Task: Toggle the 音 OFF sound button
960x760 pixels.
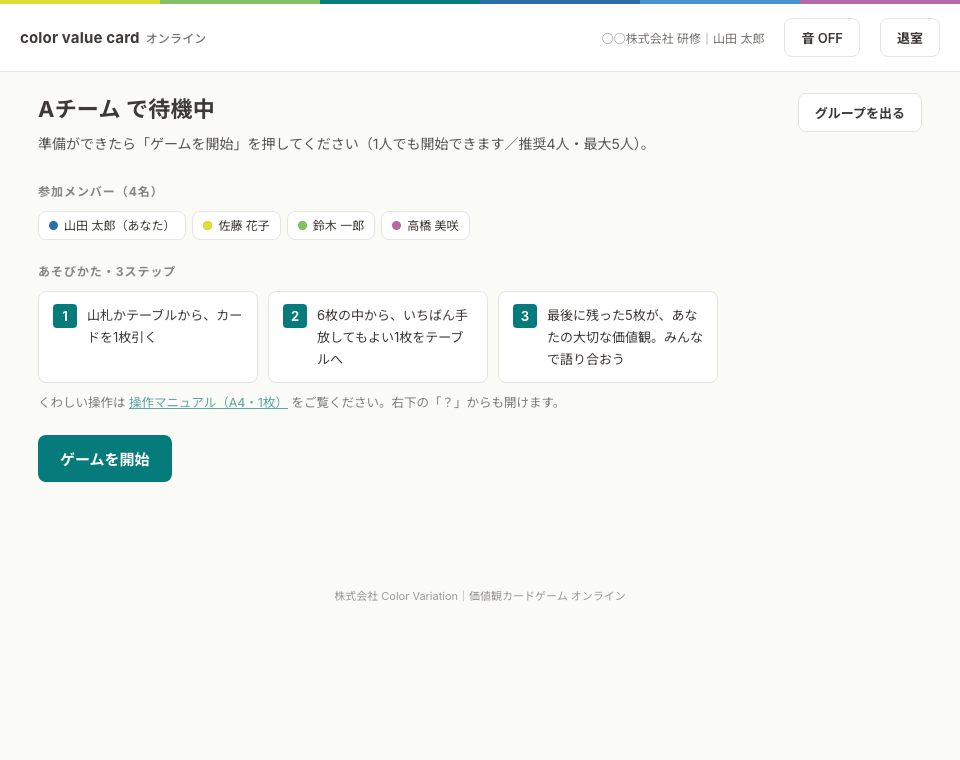Action: tap(822, 38)
